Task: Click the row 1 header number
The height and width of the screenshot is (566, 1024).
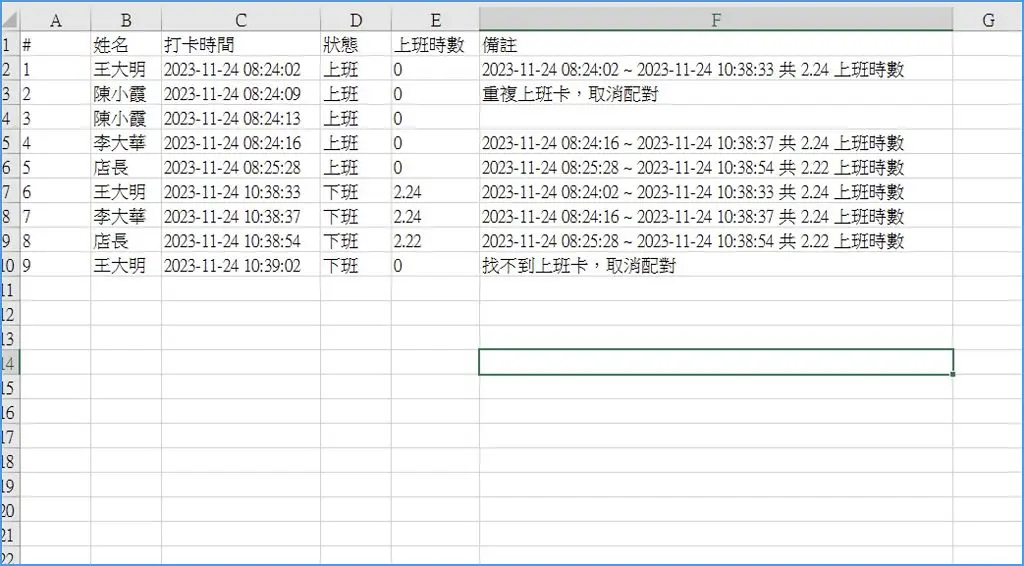Action: (9, 45)
